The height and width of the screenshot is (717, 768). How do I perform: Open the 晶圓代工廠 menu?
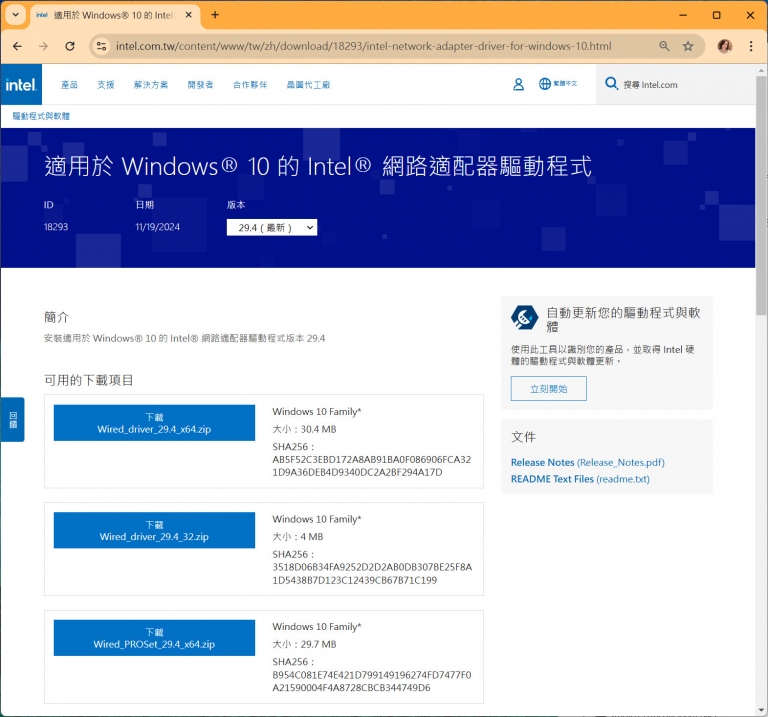click(308, 85)
